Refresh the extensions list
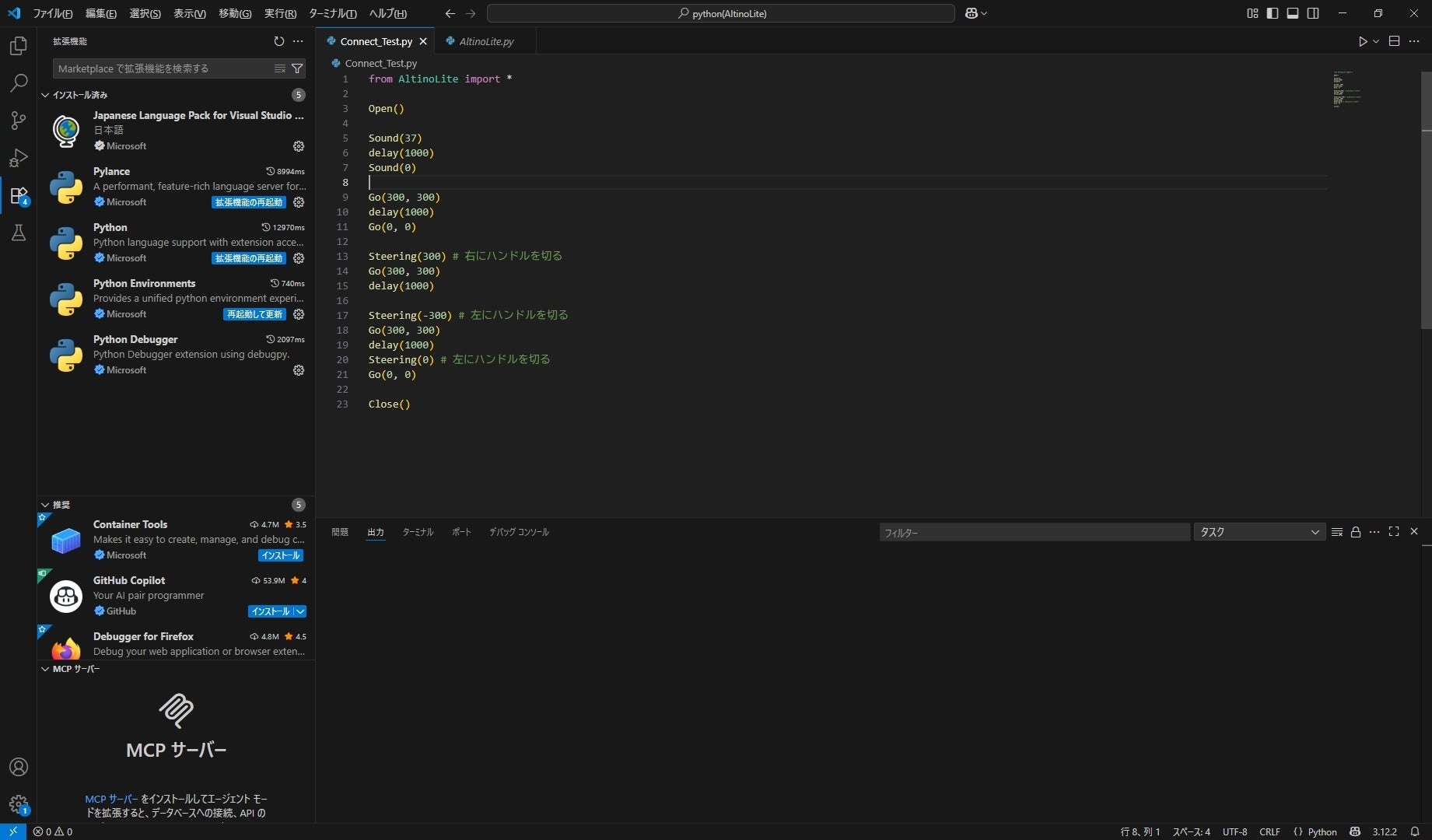 pyautogui.click(x=278, y=41)
